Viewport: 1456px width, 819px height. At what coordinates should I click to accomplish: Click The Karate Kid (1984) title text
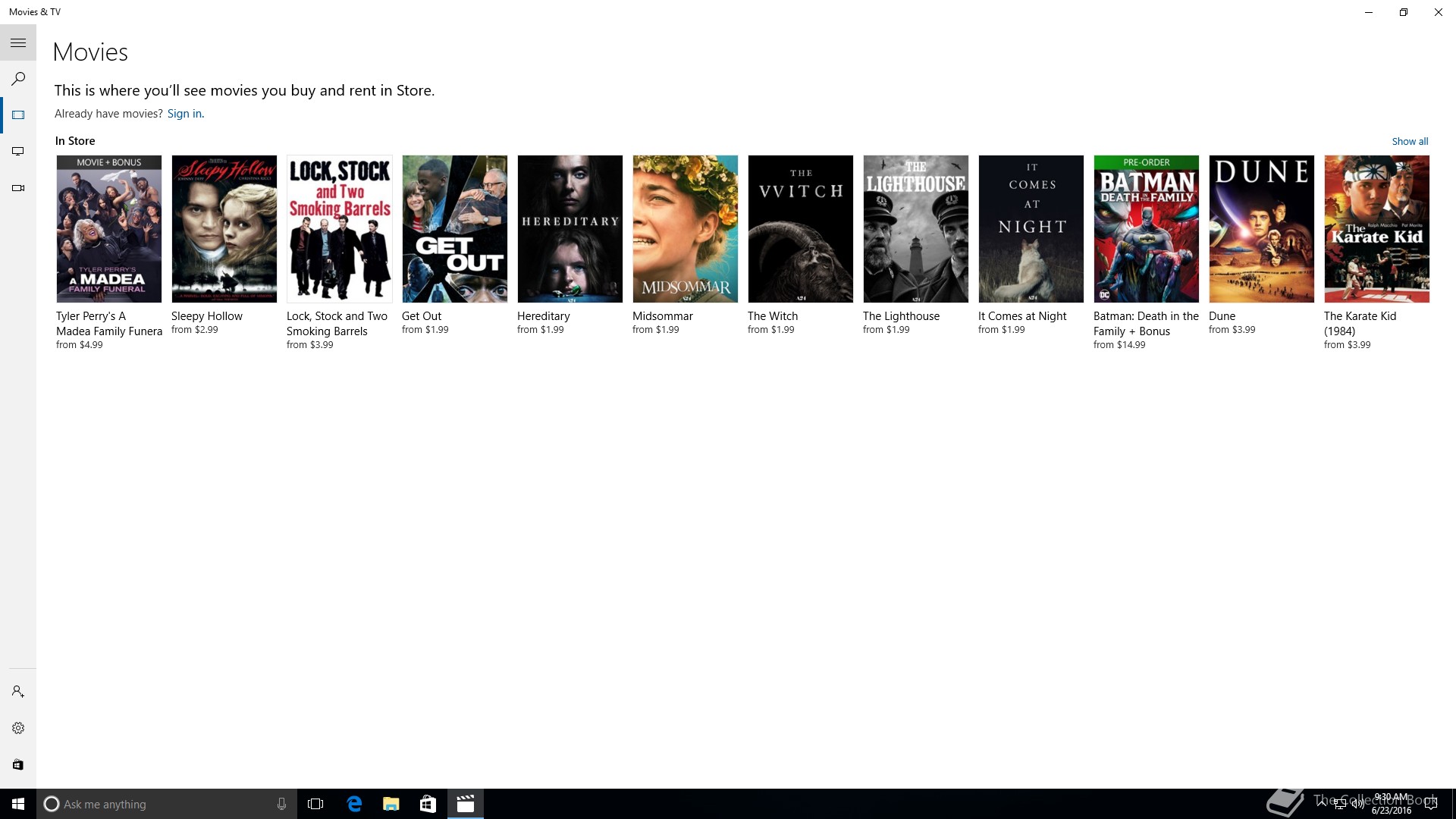(x=1360, y=324)
